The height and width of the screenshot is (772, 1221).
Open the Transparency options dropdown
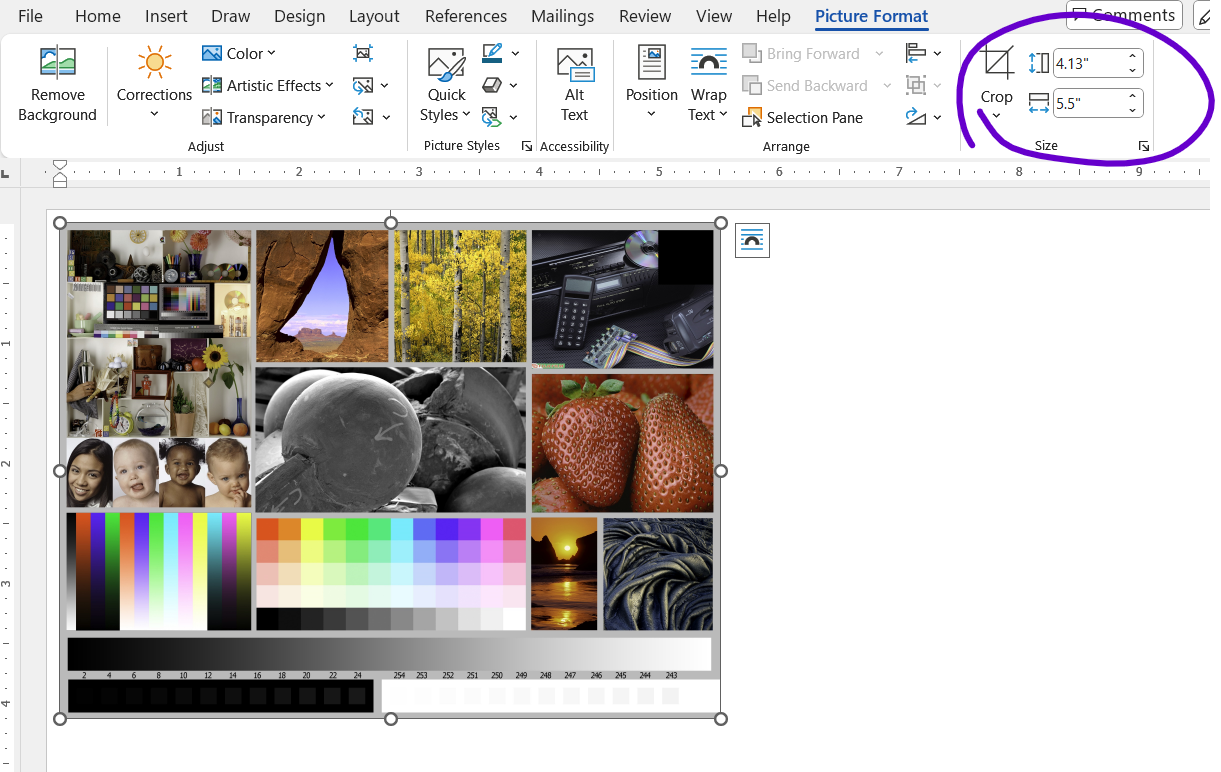click(264, 117)
